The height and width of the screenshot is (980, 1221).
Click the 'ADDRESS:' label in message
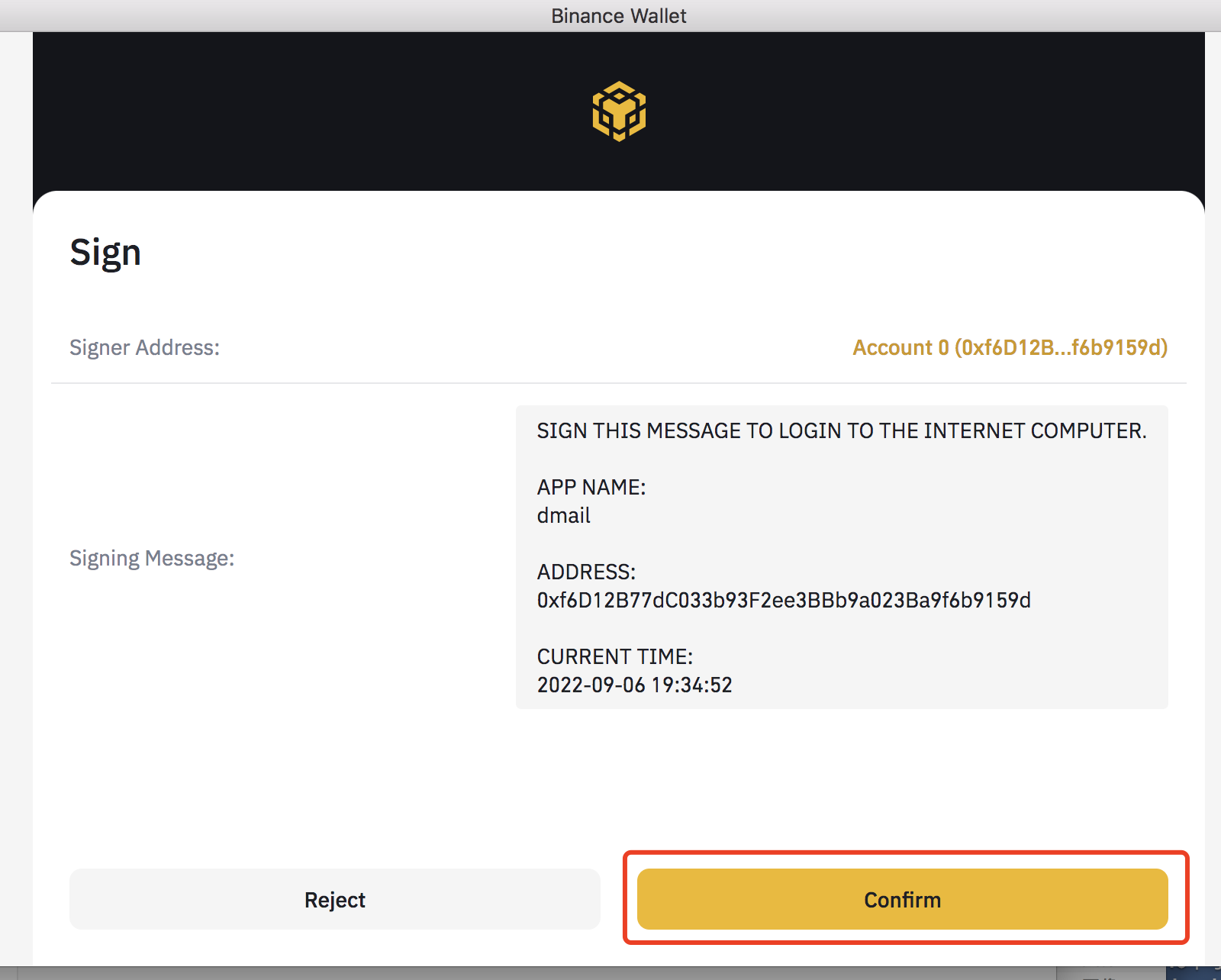pos(586,572)
